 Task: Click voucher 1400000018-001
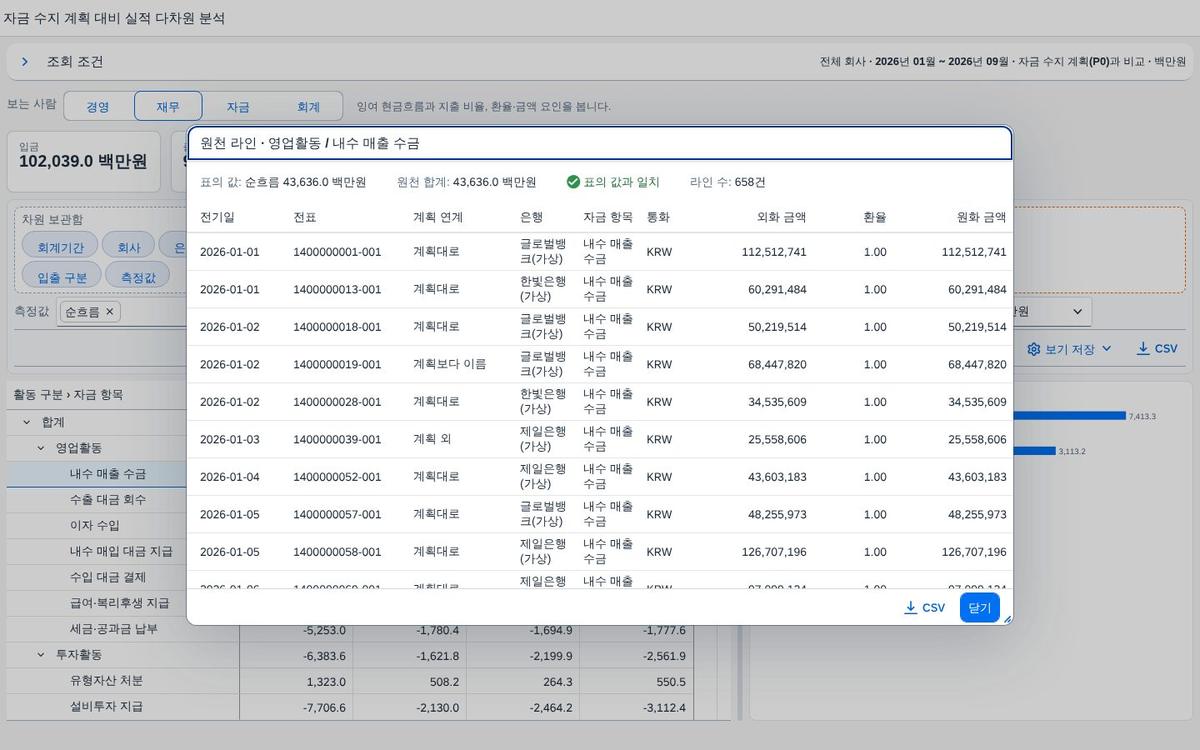337,327
